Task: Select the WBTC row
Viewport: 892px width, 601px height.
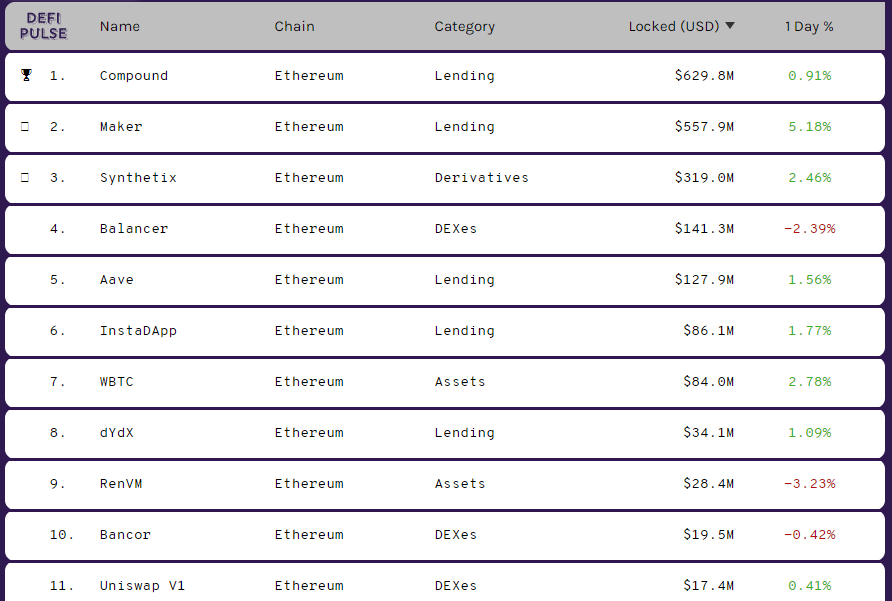Action: (x=445, y=382)
